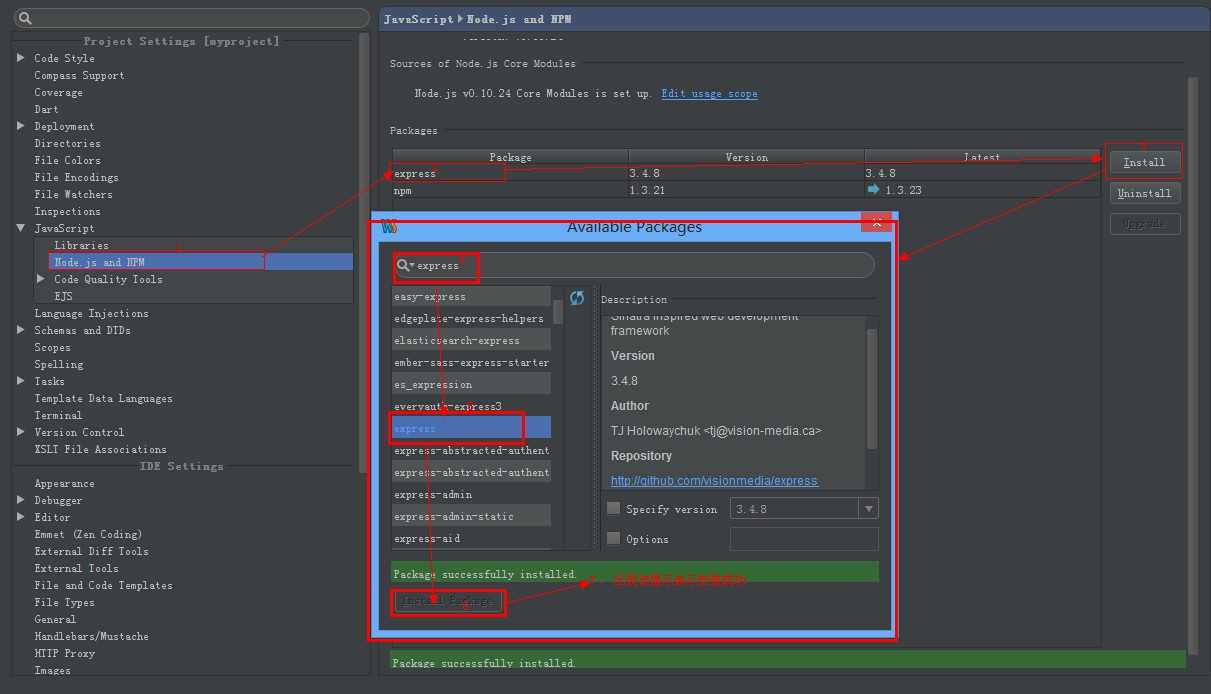Open External Diff Tools settings

pos(91,551)
